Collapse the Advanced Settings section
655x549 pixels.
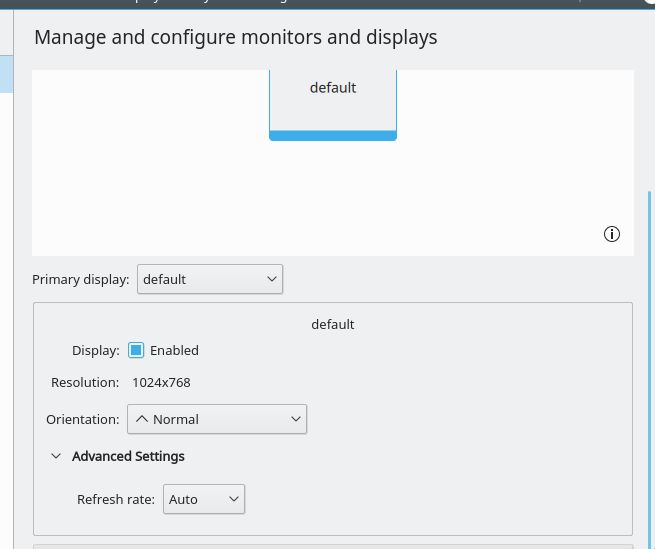[x=56, y=456]
